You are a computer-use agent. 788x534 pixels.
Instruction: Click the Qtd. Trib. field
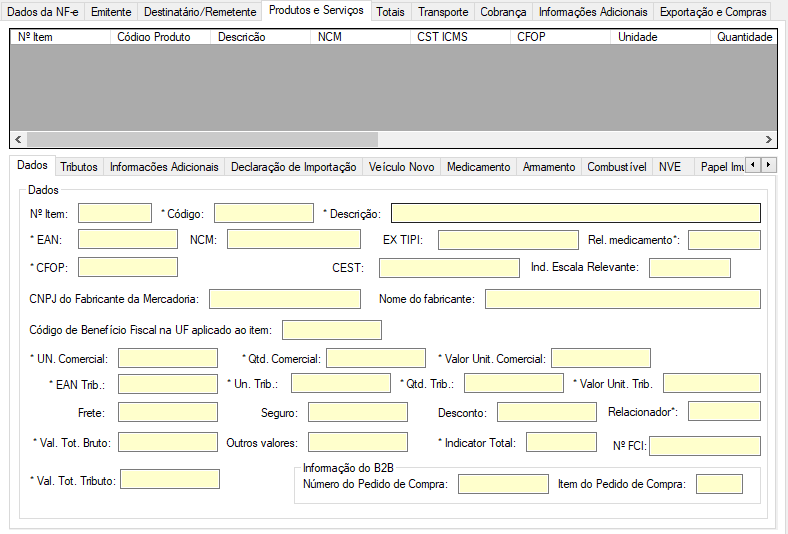pyautogui.click(x=514, y=383)
